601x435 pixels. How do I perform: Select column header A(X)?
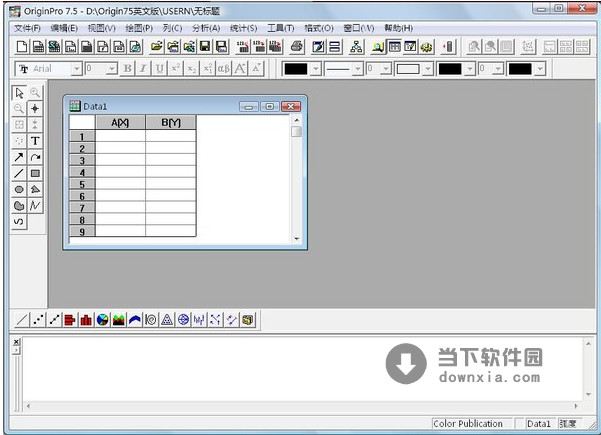[x=120, y=123]
